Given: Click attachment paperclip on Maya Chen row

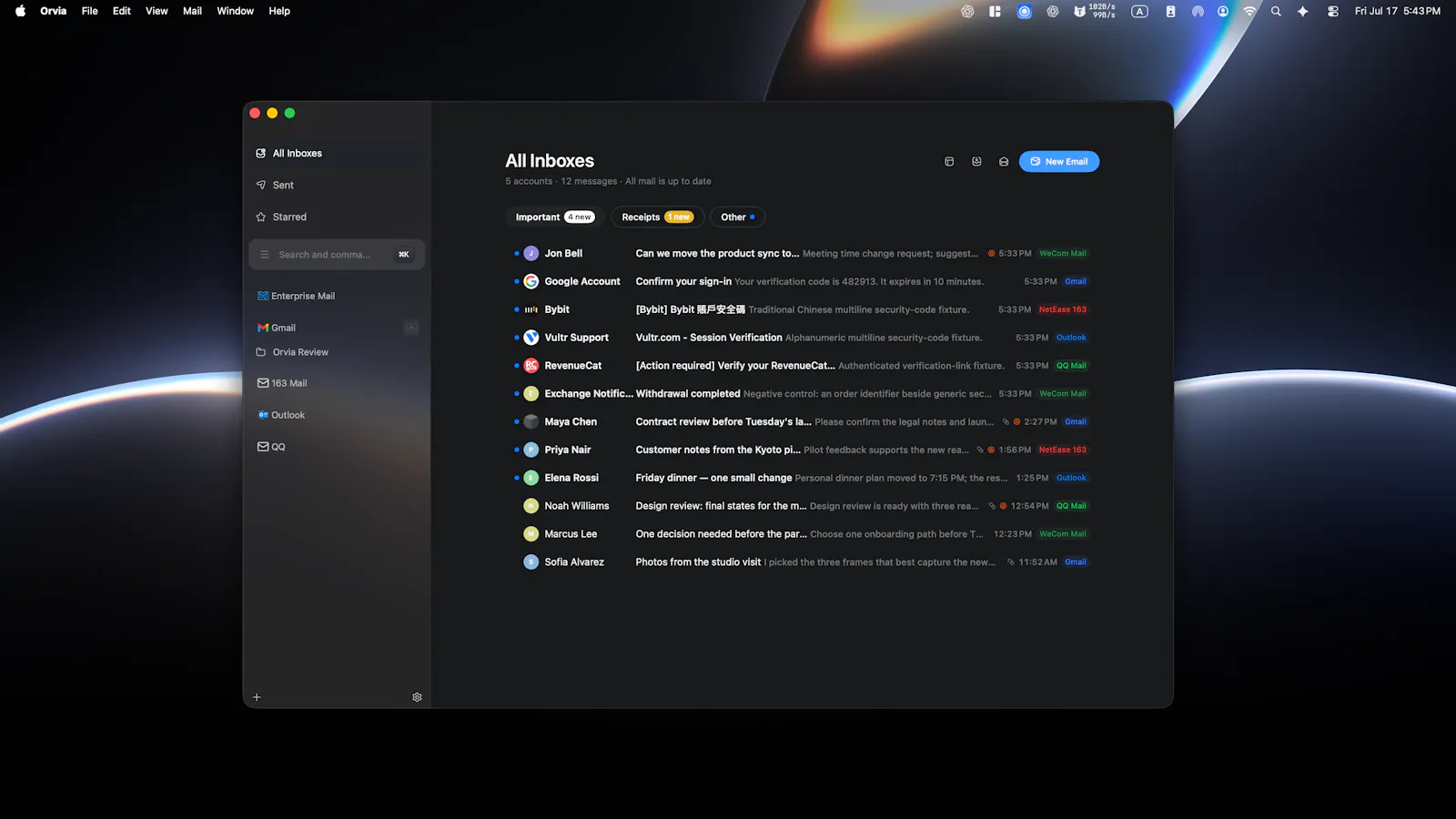Looking at the screenshot, I should click(1006, 422).
